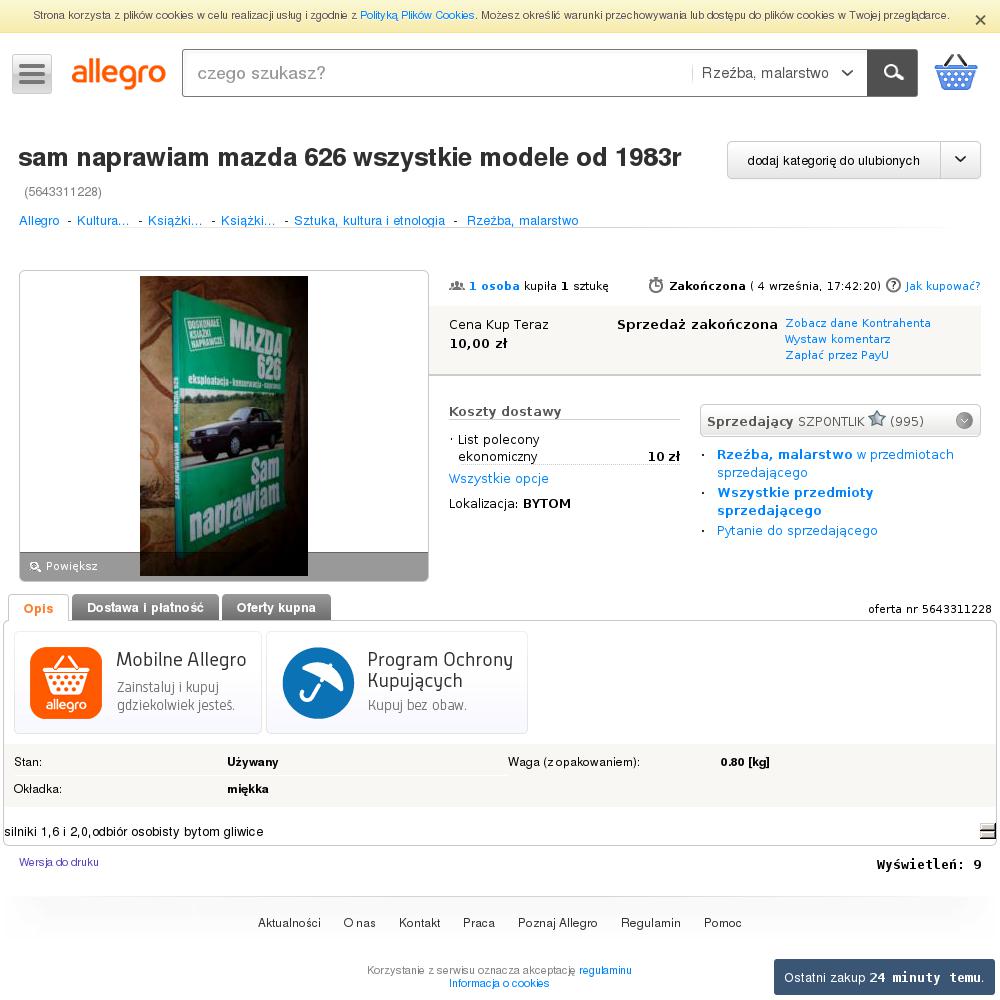Open the shopping basket icon
The image size is (1000, 1000).
[955, 73]
